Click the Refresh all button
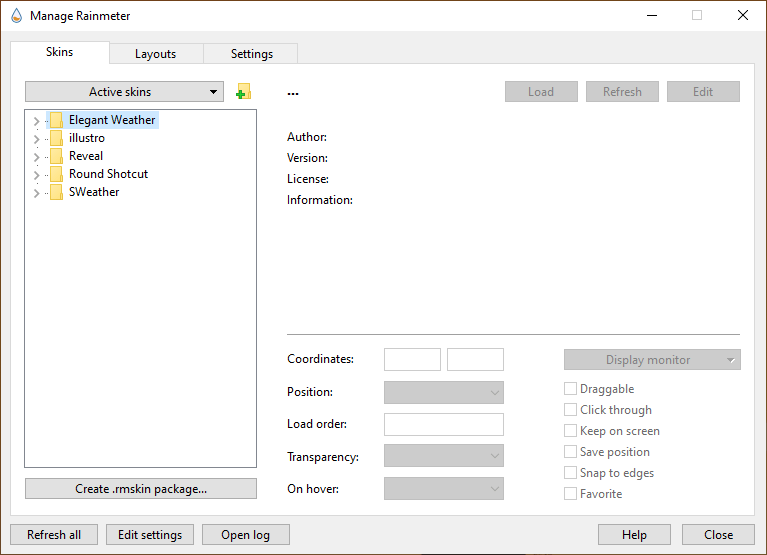The height and width of the screenshot is (555, 767). click(x=54, y=535)
